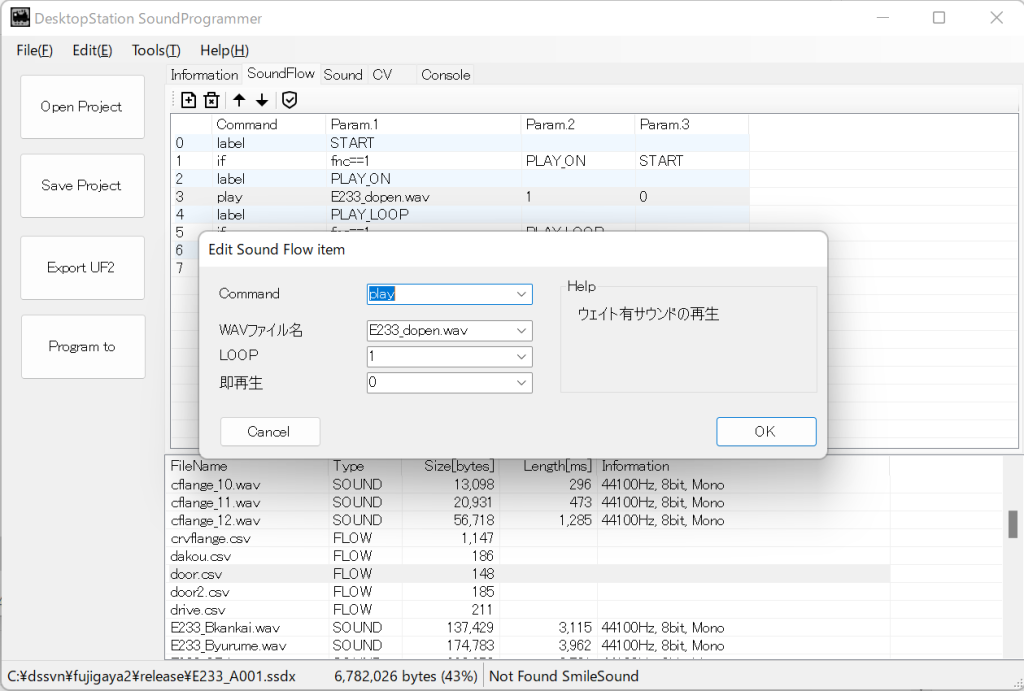
Task: Move the selected row up with the arrow
Action: click(x=239, y=100)
